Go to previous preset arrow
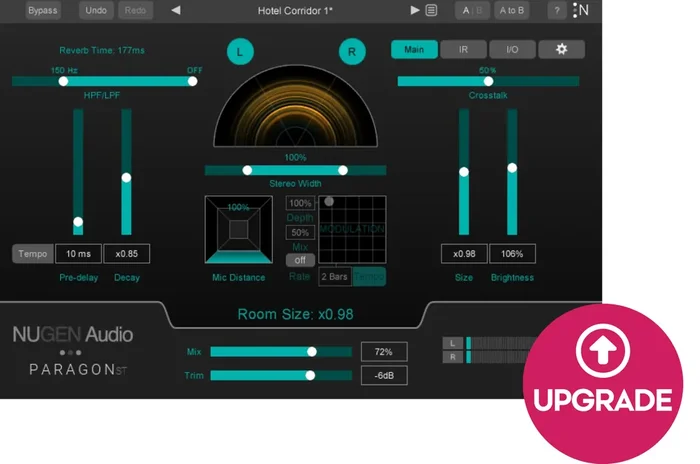The height and width of the screenshot is (464, 700). pyautogui.click(x=175, y=10)
